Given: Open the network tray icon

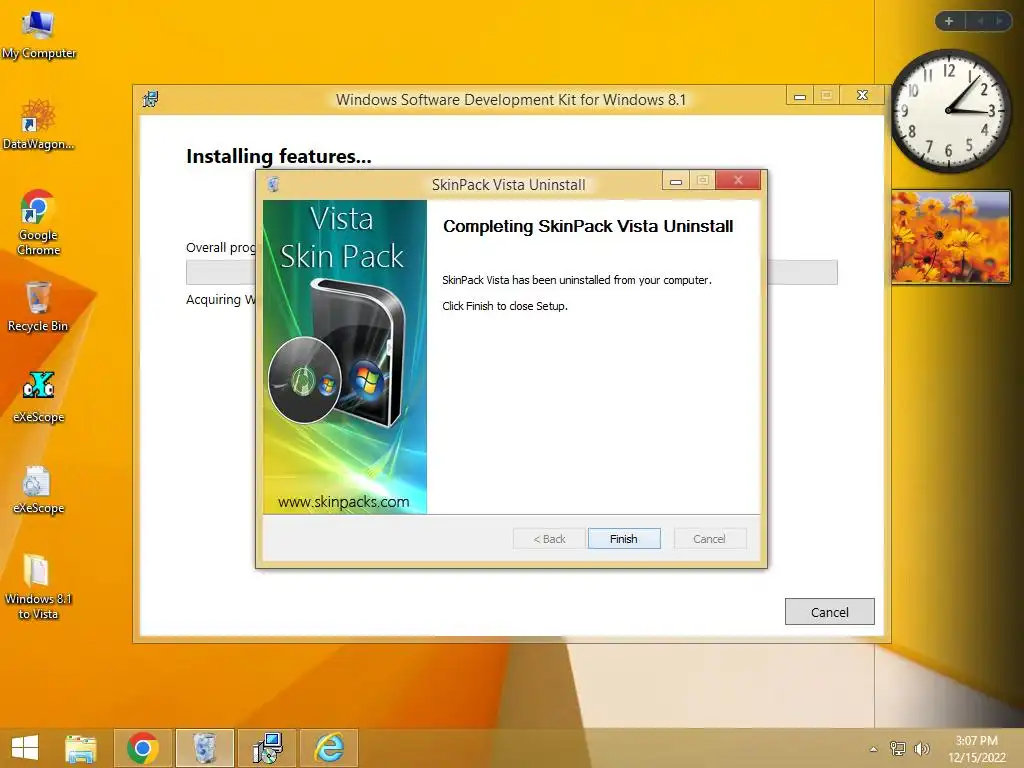Looking at the screenshot, I should (x=898, y=748).
